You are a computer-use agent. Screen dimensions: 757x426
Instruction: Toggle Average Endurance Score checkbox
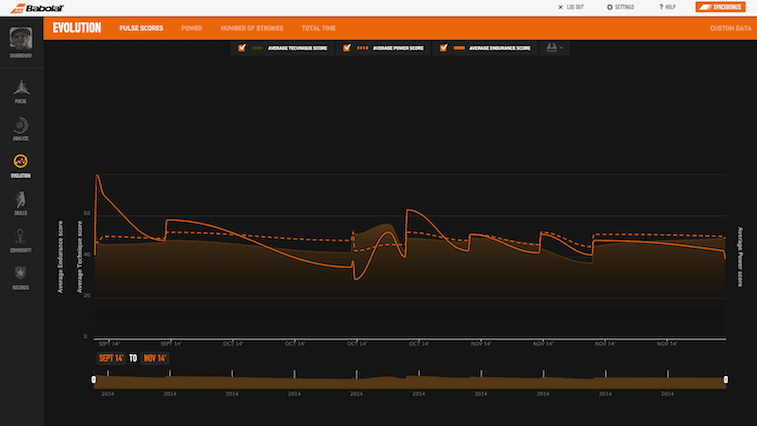tap(443, 48)
